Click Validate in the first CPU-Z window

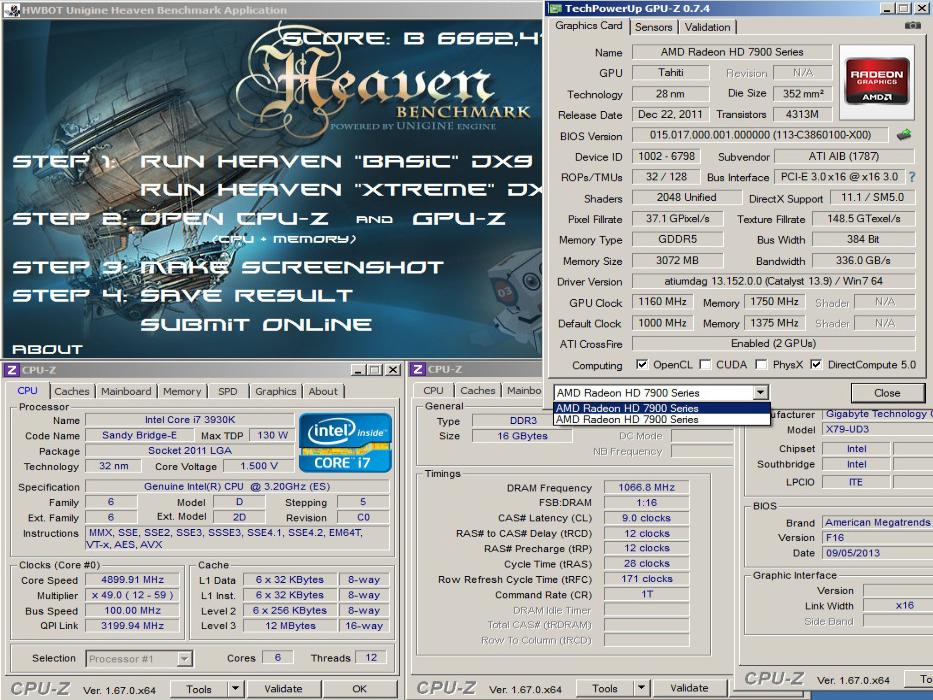coord(283,689)
